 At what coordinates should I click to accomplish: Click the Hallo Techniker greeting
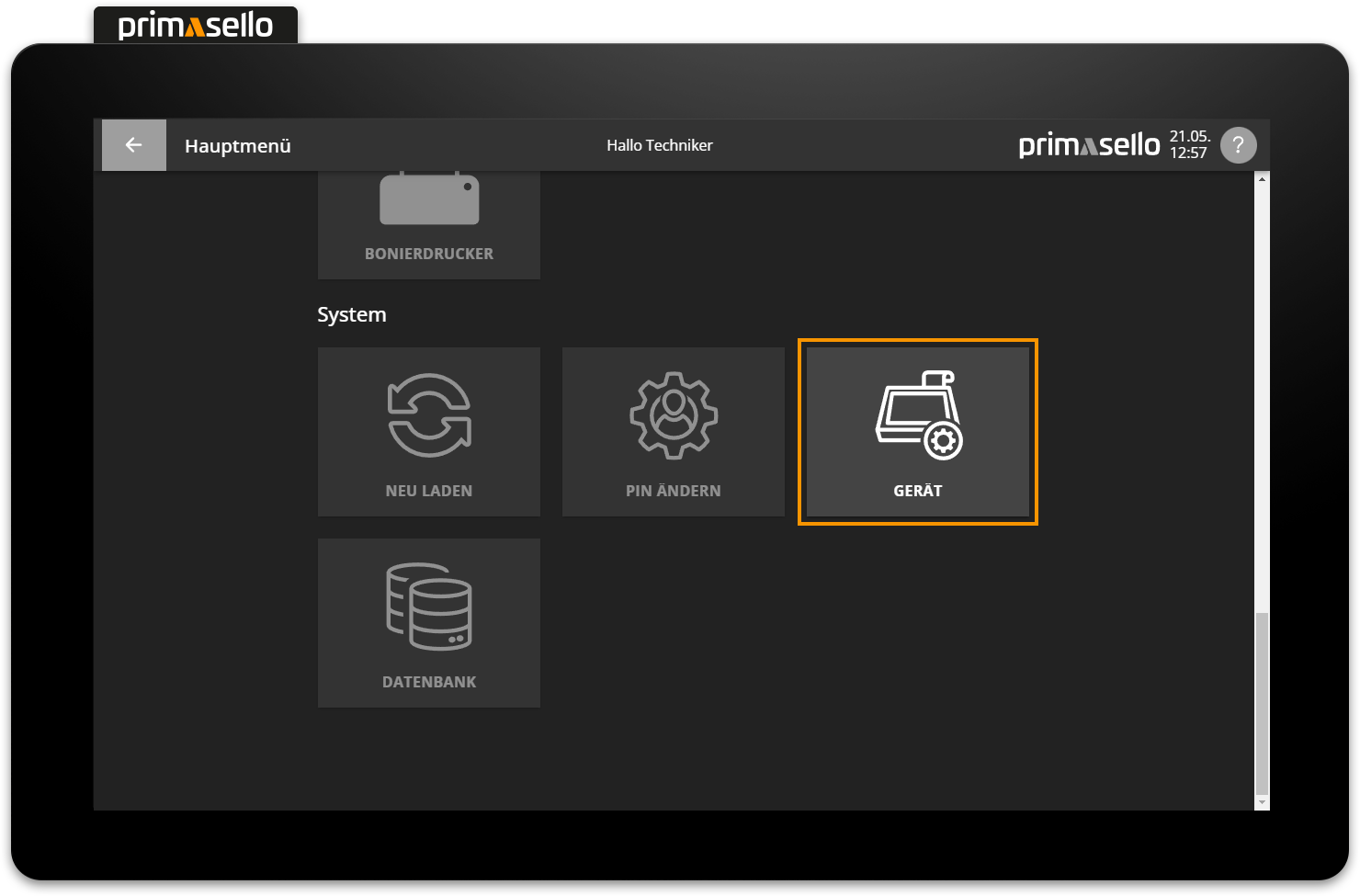click(x=660, y=145)
